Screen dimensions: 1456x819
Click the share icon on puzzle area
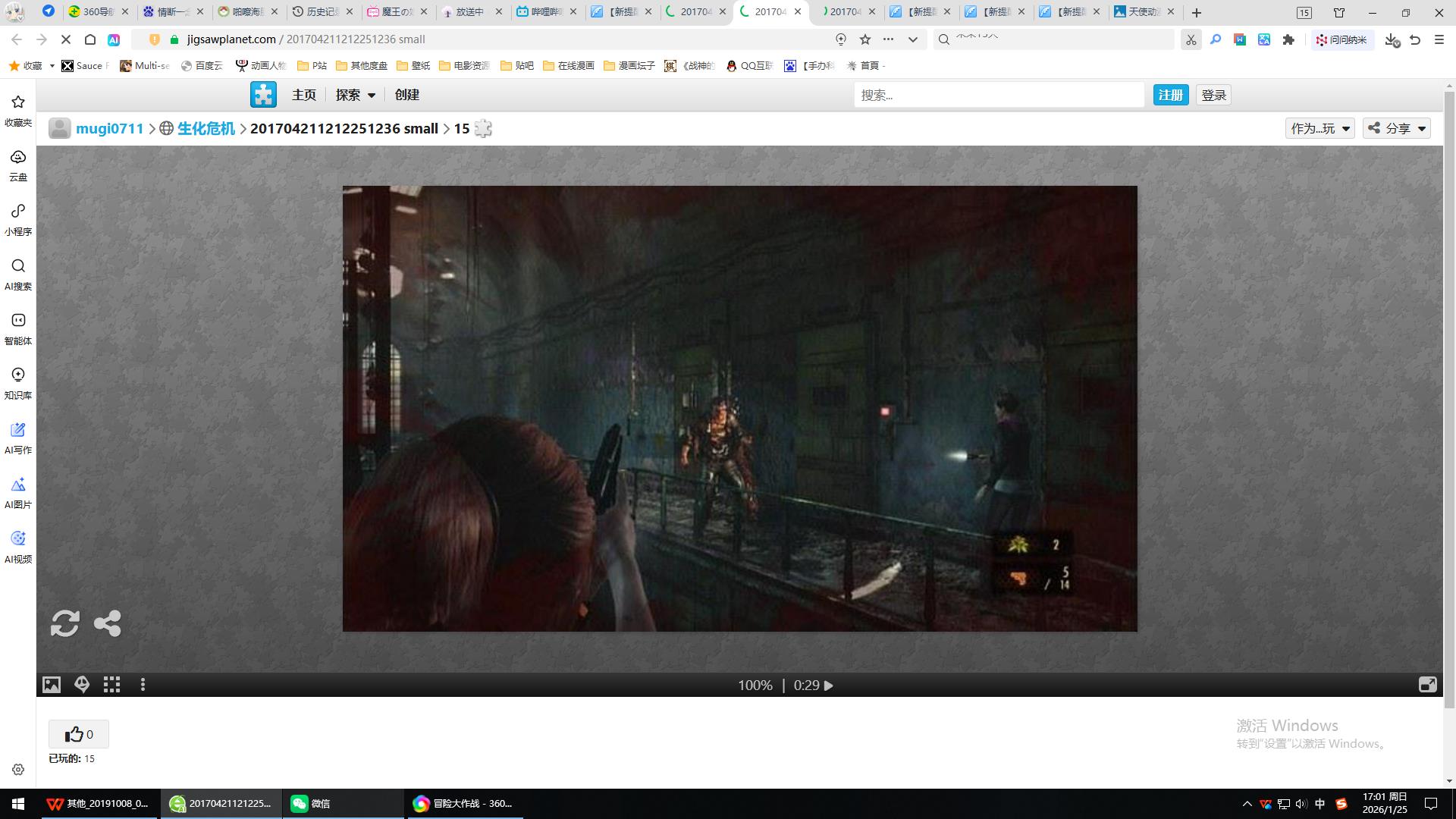click(x=107, y=623)
